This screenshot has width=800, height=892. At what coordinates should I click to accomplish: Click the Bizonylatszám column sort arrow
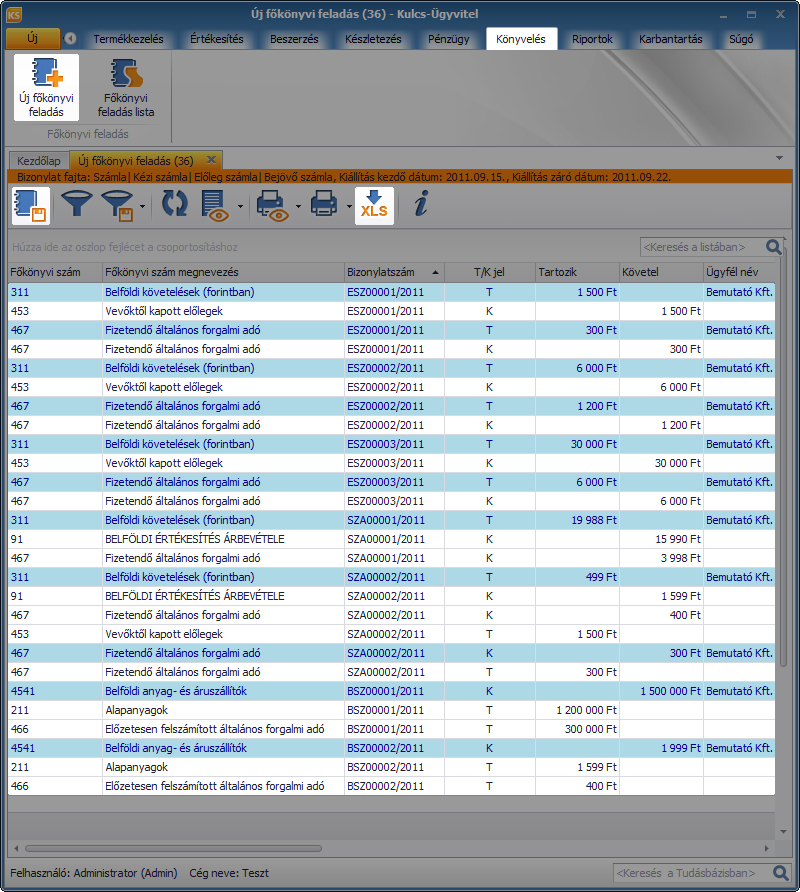435,272
